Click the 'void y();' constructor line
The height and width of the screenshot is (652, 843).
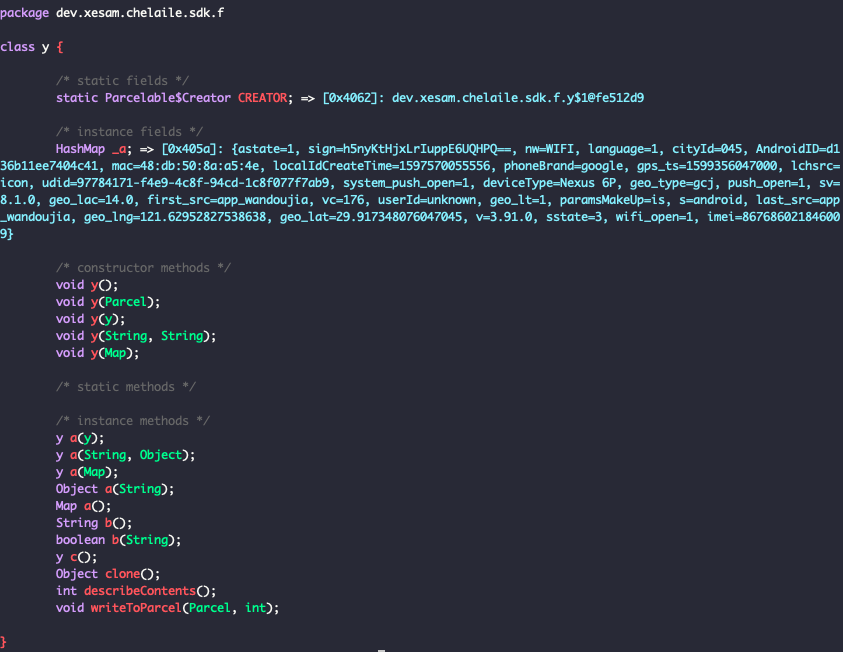(x=87, y=285)
